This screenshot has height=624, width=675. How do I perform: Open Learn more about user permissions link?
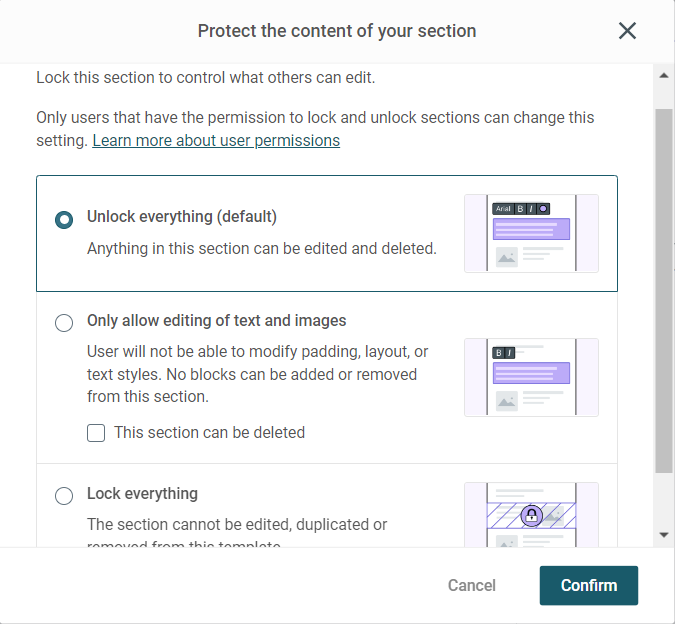click(216, 141)
